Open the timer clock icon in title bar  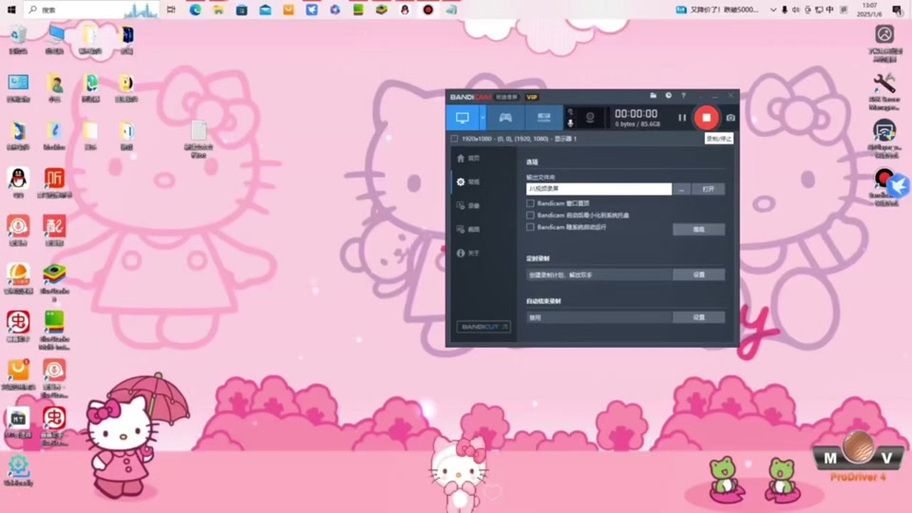click(x=668, y=95)
